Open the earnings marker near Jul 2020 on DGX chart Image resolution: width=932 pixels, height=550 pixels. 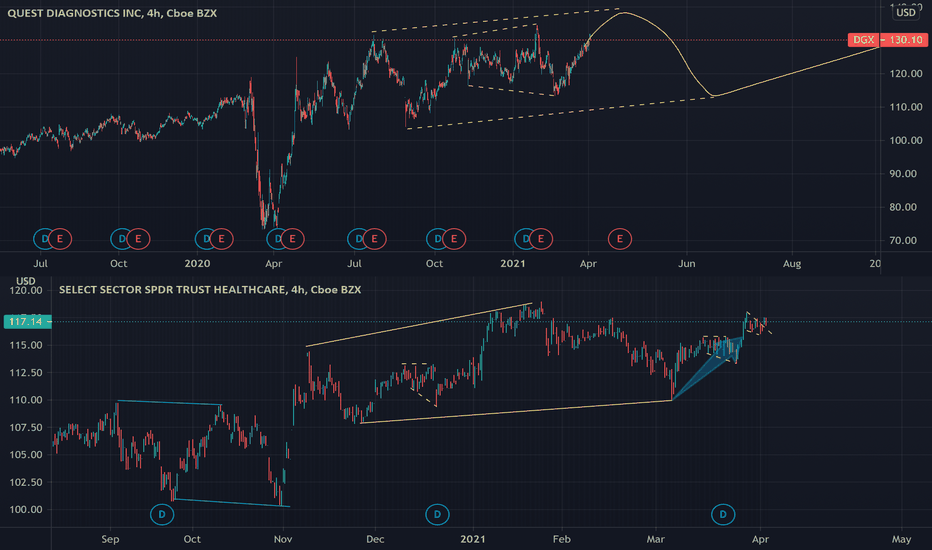click(374, 239)
